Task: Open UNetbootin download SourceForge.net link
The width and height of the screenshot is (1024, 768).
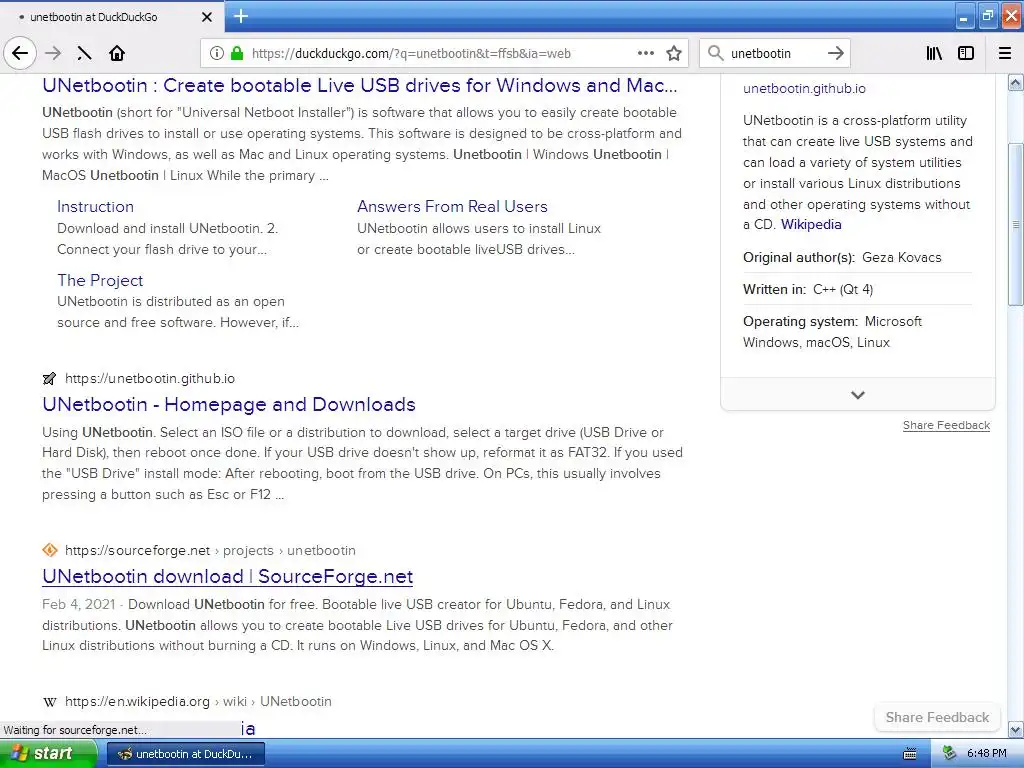Action: pos(227,576)
